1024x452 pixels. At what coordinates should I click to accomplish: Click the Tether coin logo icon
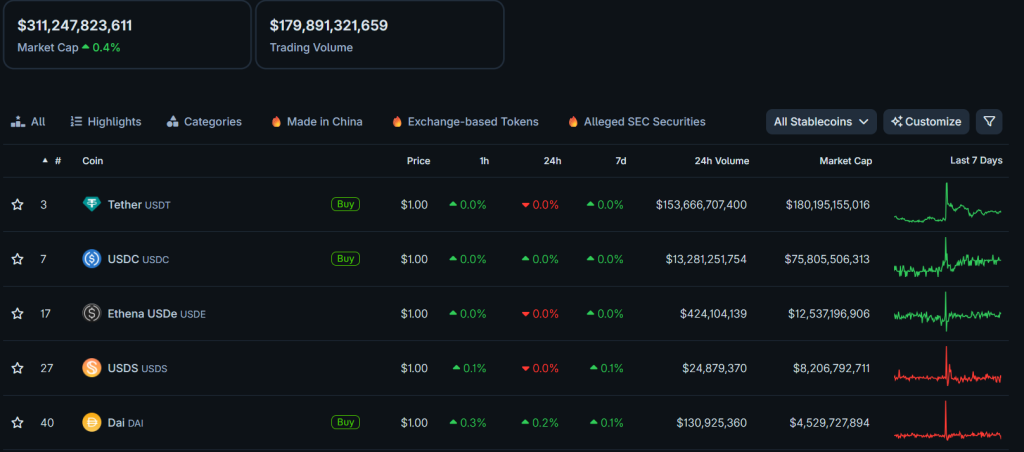[91, 205]
